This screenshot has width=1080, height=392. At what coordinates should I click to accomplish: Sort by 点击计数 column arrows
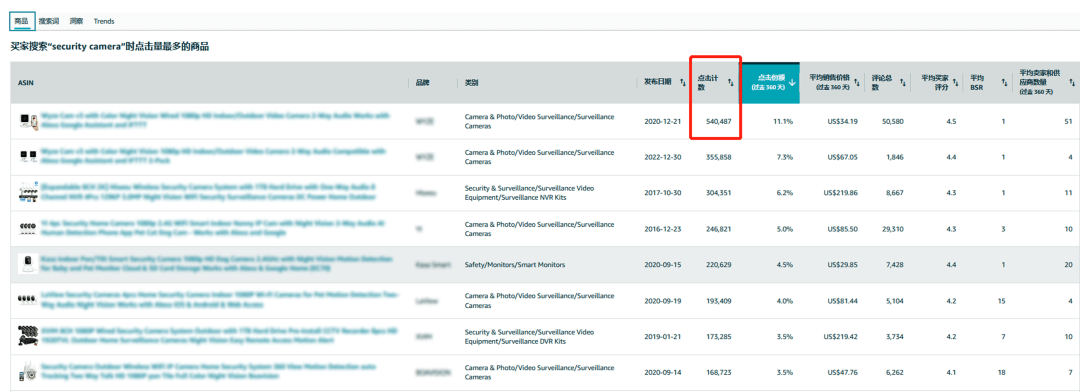(x=730, y=83)
